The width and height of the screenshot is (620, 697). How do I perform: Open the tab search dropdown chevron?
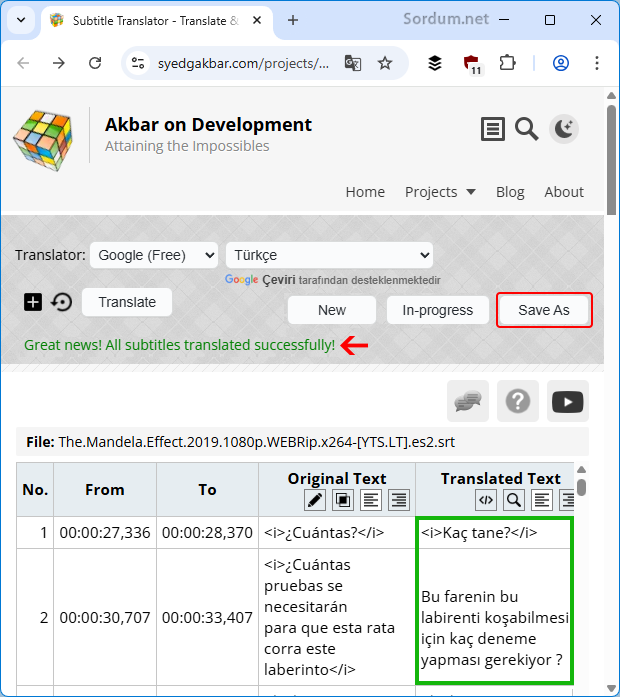[21, 20]
